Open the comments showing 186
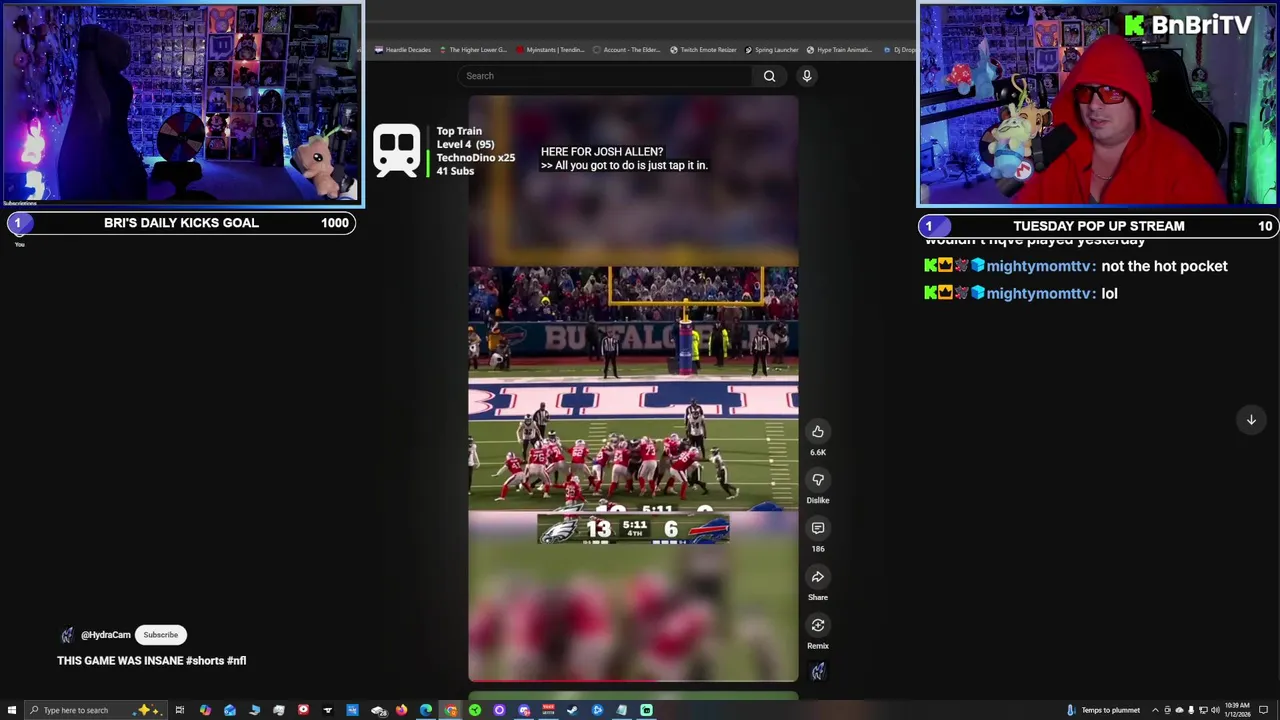 point(818,528)
